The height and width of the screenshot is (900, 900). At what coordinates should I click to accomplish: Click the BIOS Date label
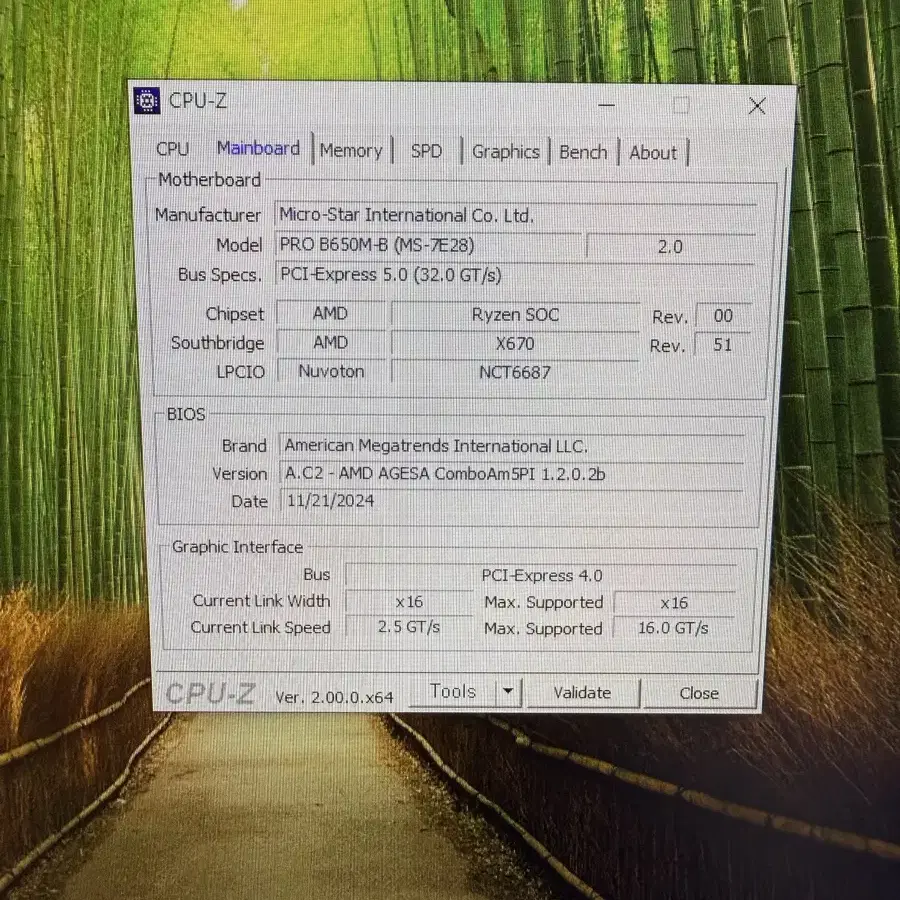tap(250, 502)
